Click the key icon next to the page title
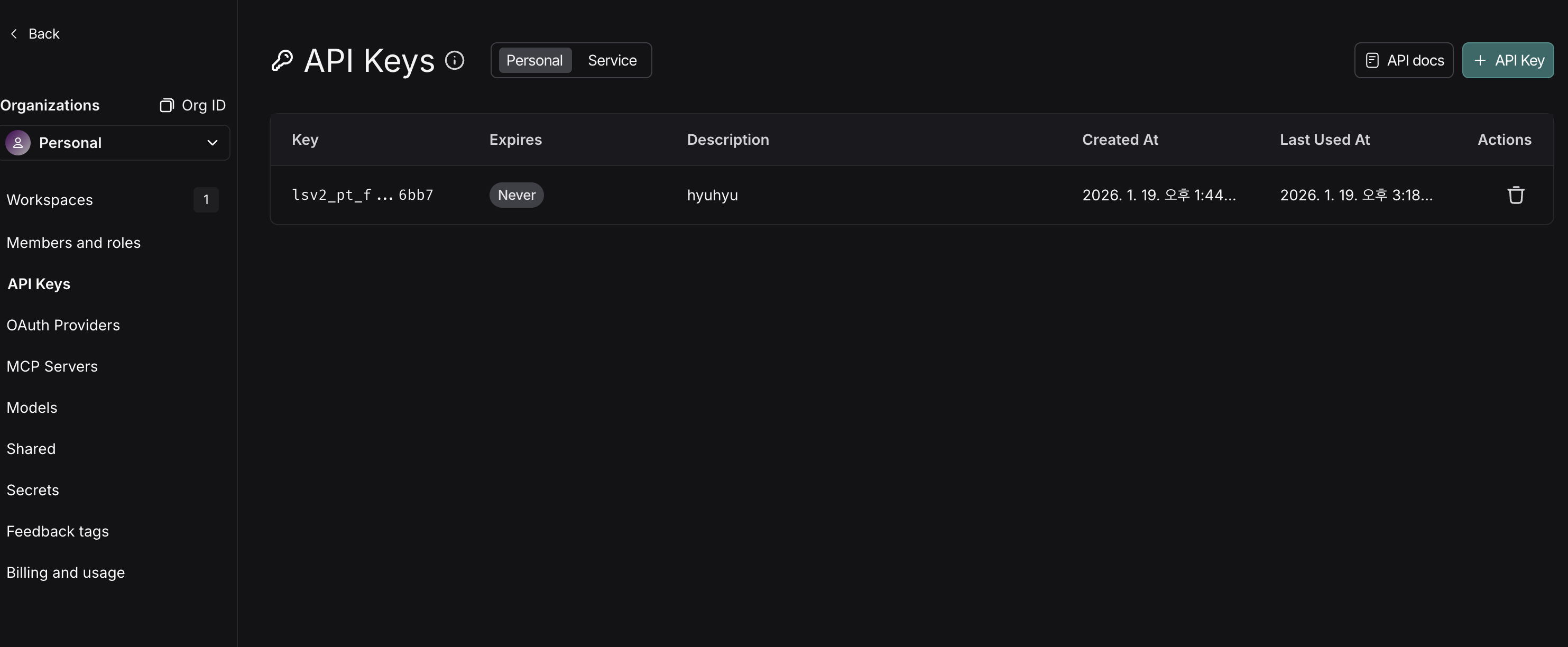 point(282,60)
